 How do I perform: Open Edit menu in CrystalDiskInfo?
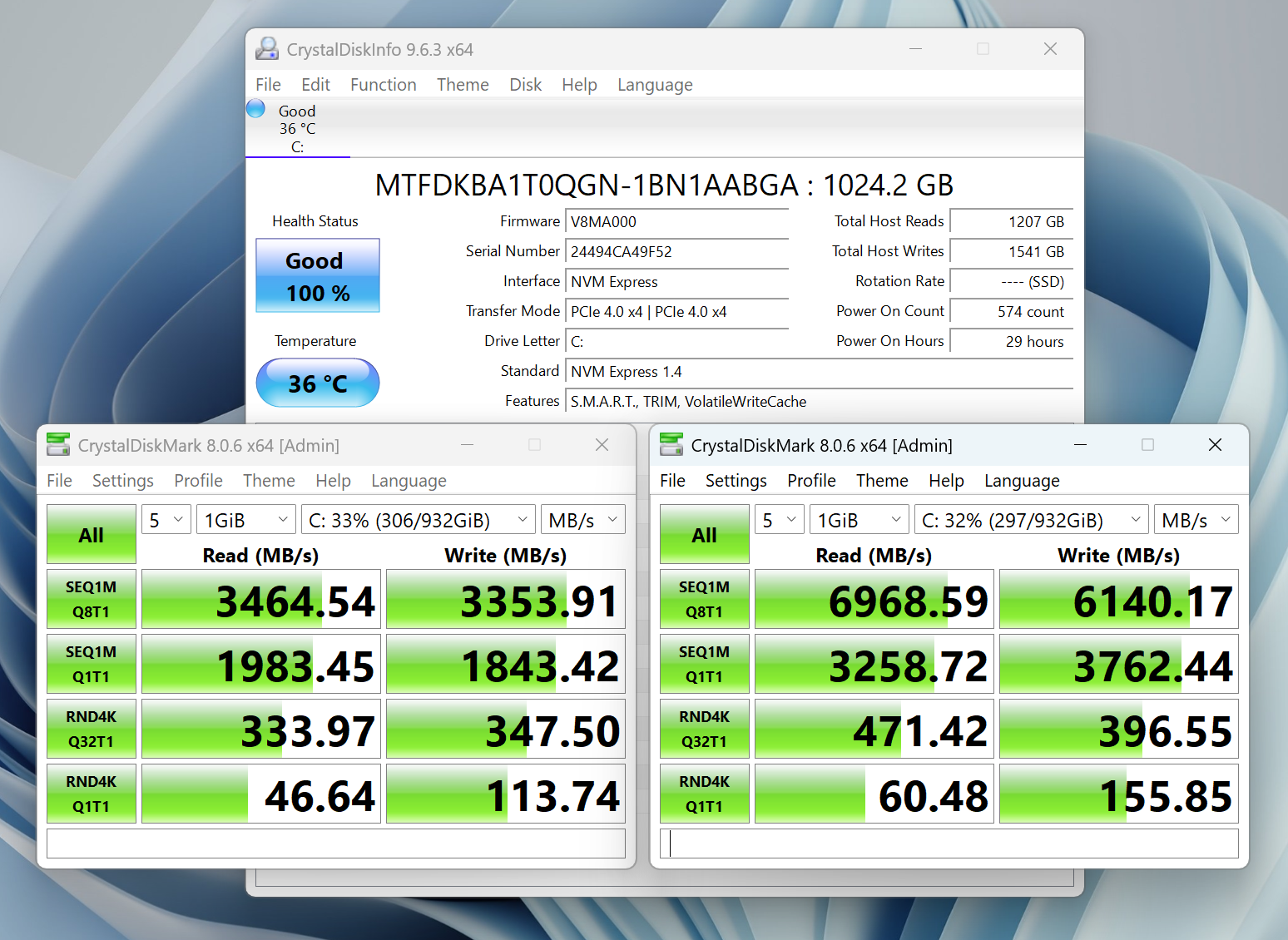point(315,85)
